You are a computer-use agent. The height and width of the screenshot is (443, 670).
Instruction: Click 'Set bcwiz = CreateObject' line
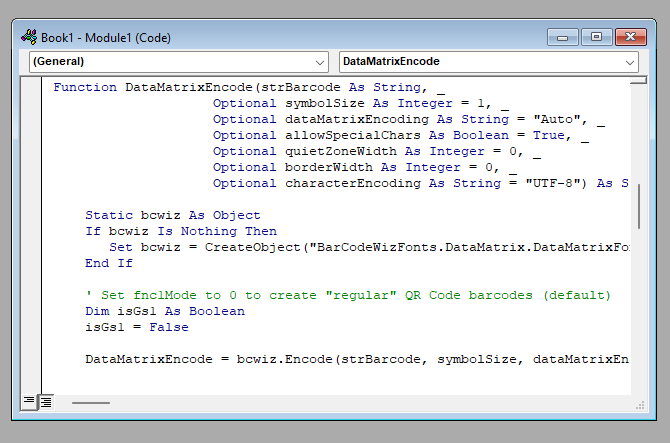click(369, 247)
